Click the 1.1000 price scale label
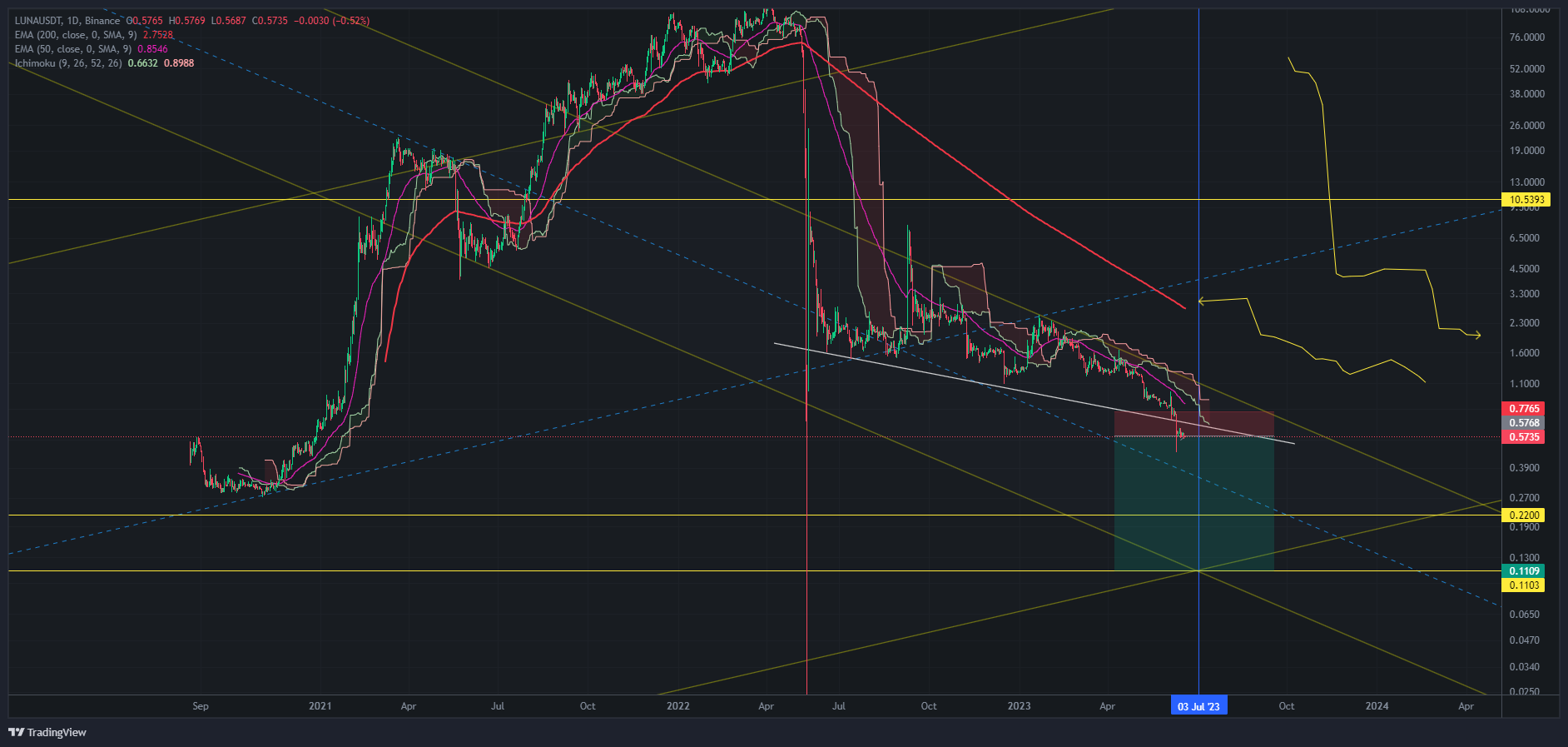 1524,384
